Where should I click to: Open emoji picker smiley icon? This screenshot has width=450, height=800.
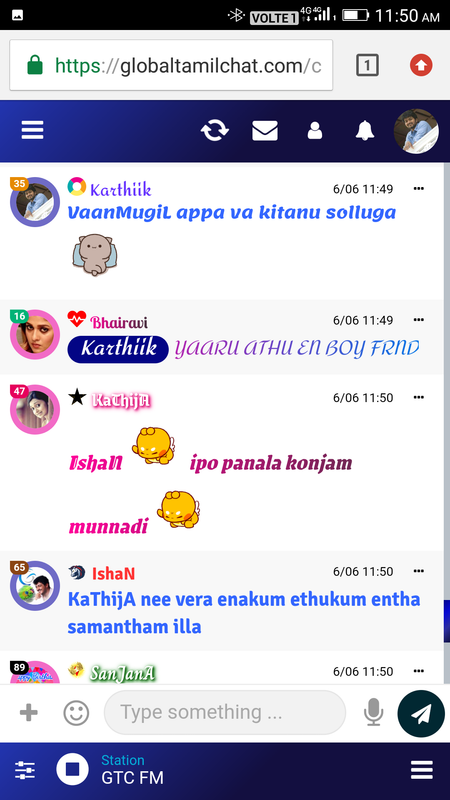pos(77,713)
